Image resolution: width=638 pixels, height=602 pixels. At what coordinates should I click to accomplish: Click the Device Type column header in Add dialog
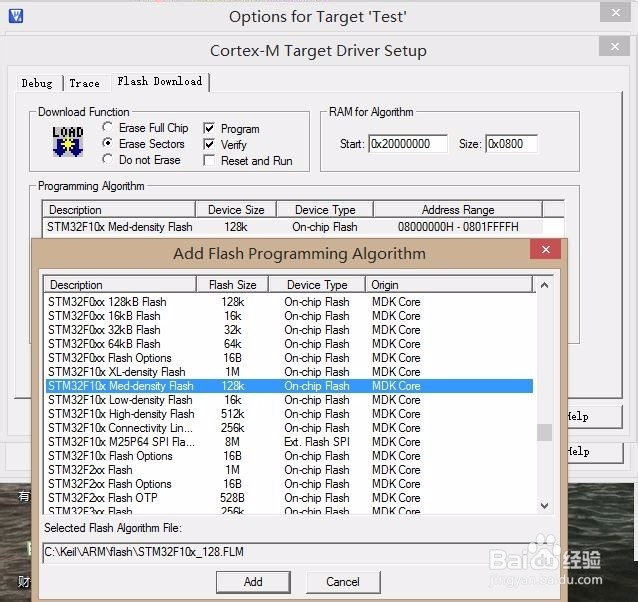click(317, 284)
